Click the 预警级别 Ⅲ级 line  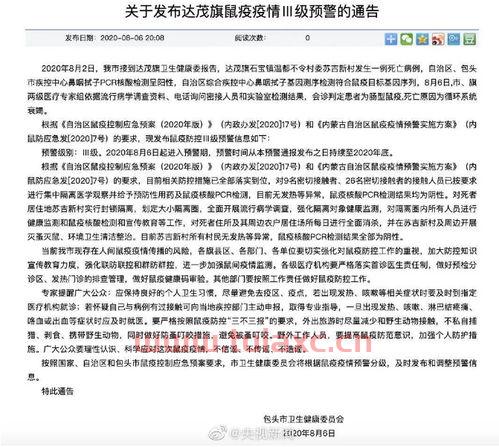click(217, 153)
